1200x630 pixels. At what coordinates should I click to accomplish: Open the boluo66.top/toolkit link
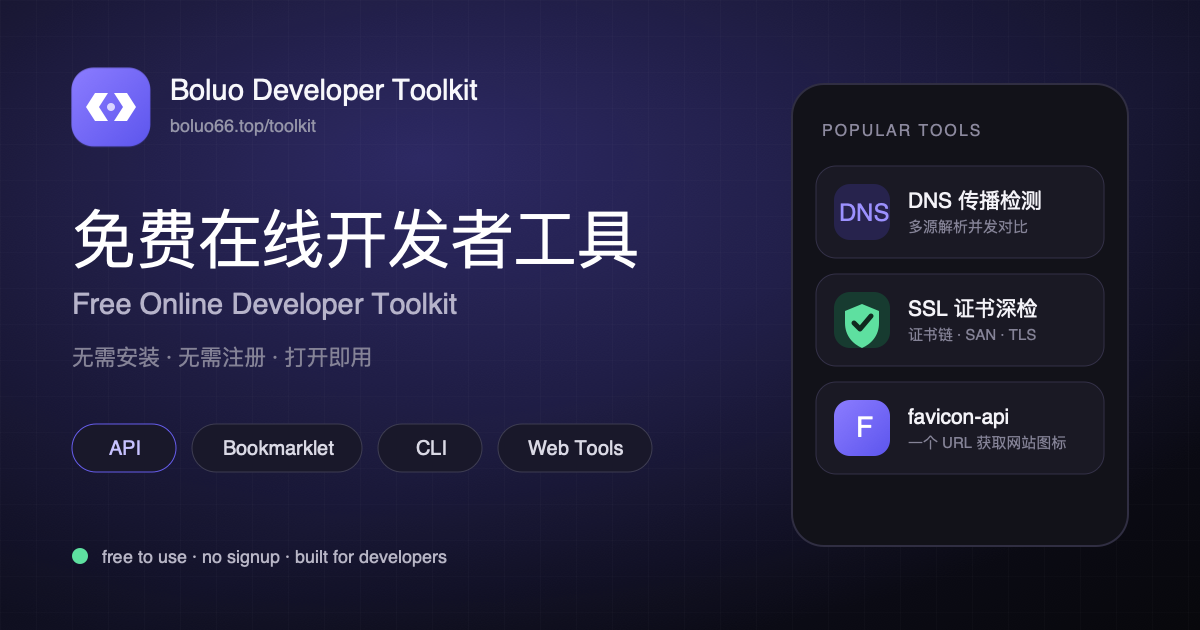coord(243,126)
